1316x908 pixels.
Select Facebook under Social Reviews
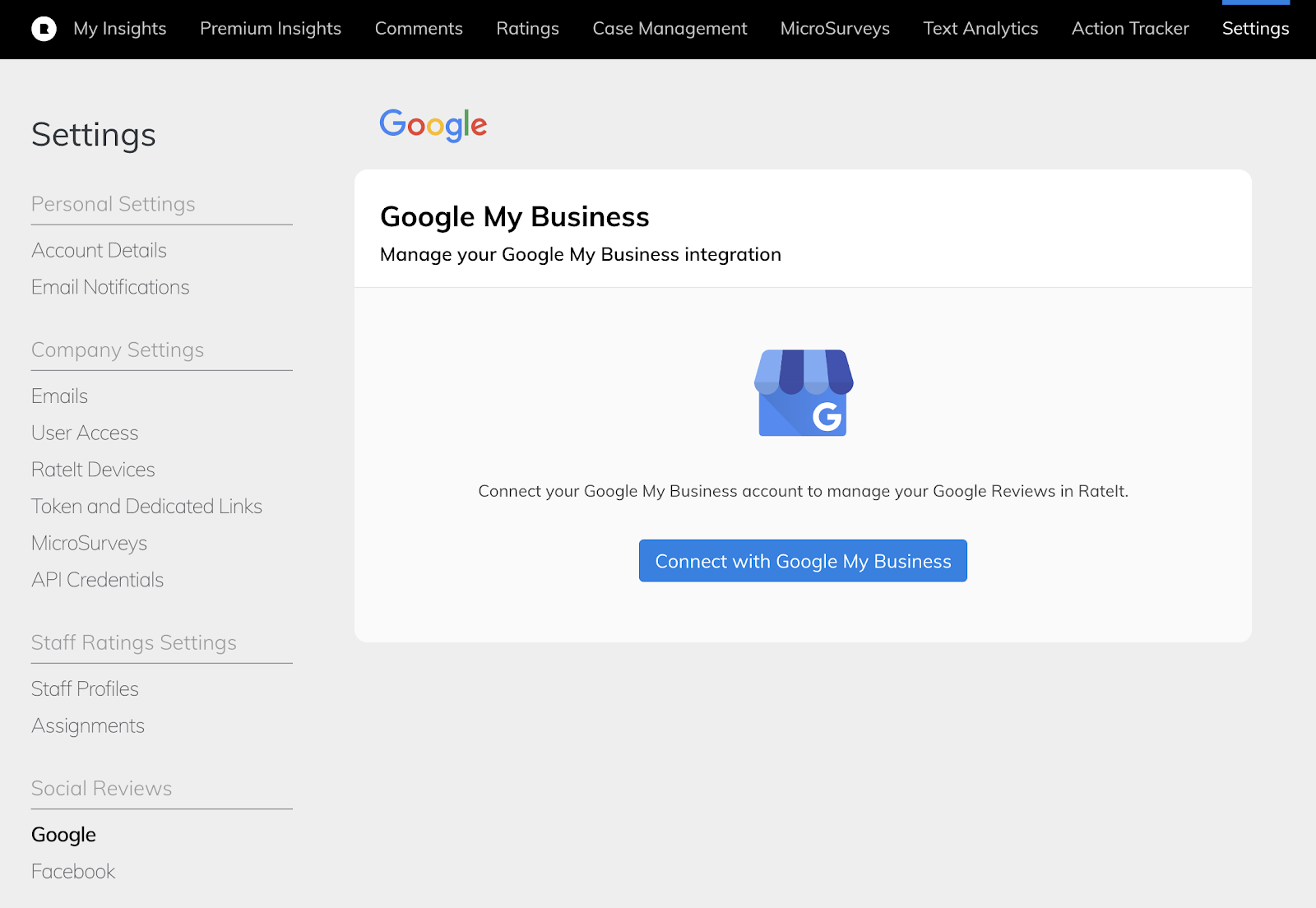(x=73, y=872)
